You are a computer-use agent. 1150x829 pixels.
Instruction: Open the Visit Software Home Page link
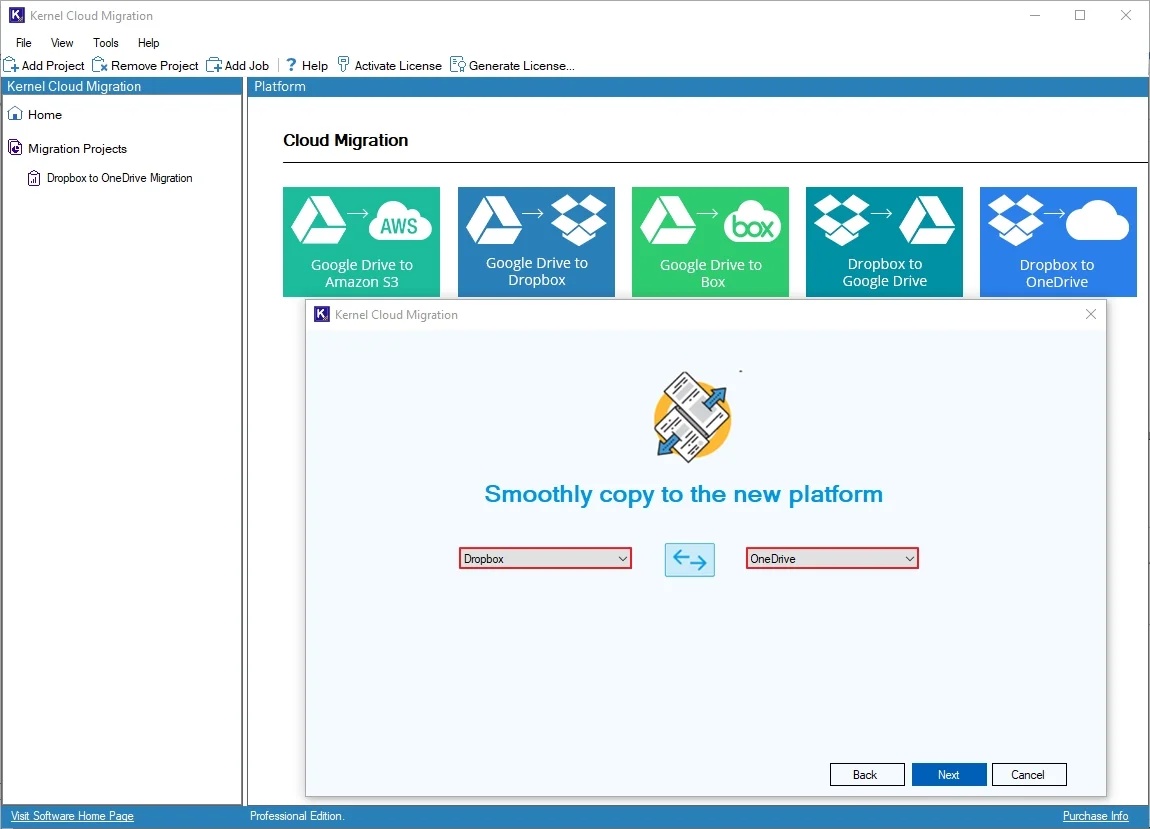tap(72, 816)
